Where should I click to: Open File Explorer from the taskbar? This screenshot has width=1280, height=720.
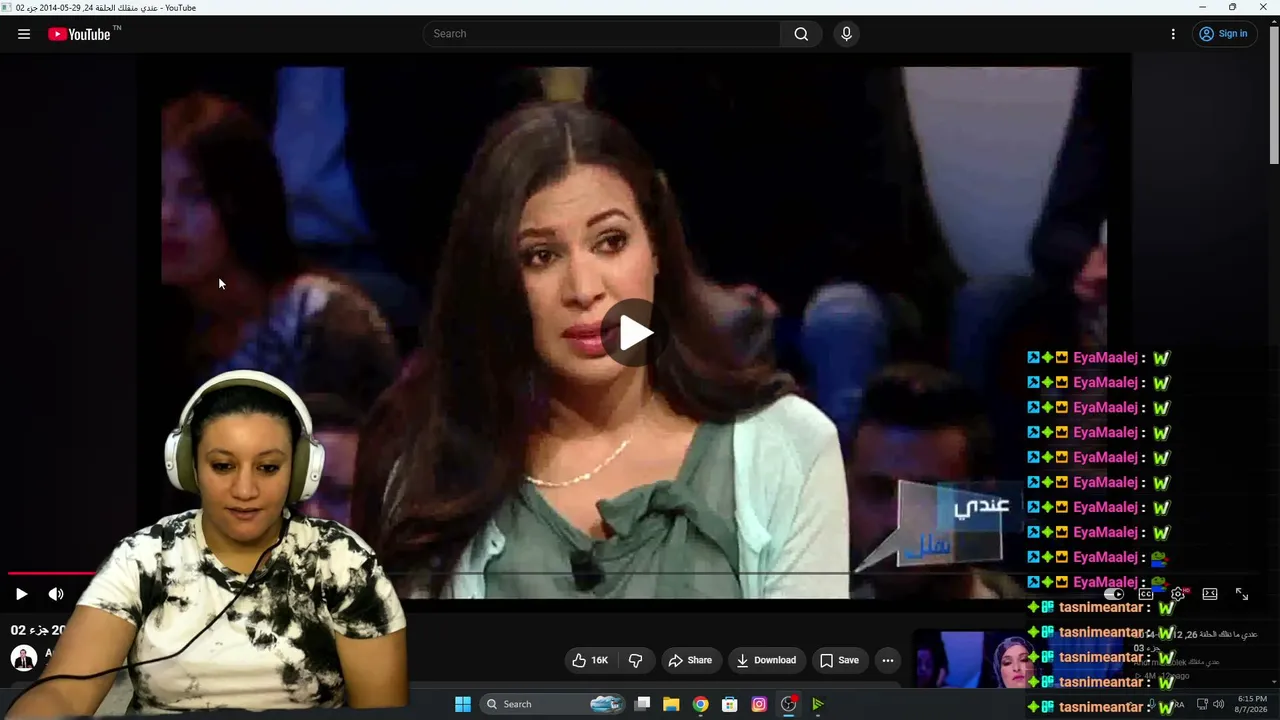[x=671, y=704]
